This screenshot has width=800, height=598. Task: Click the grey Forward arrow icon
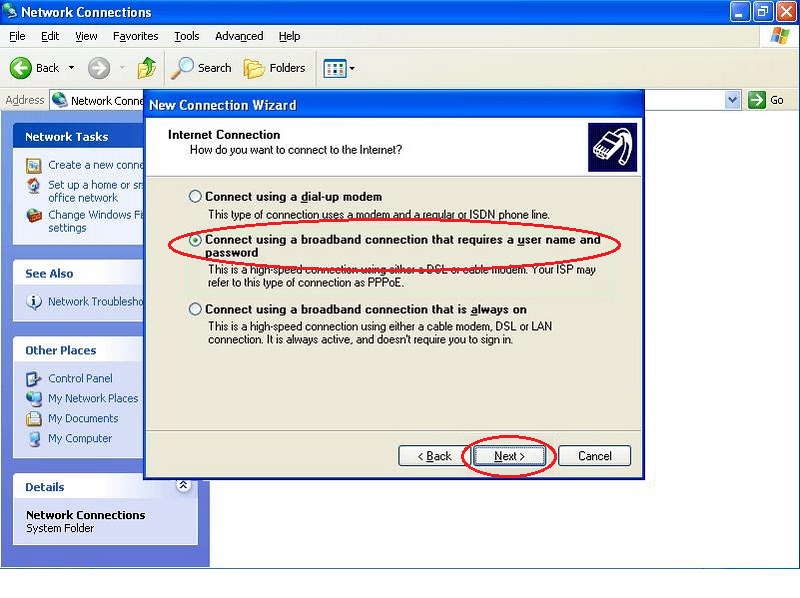pyautogui.click(x=98, y=68)
